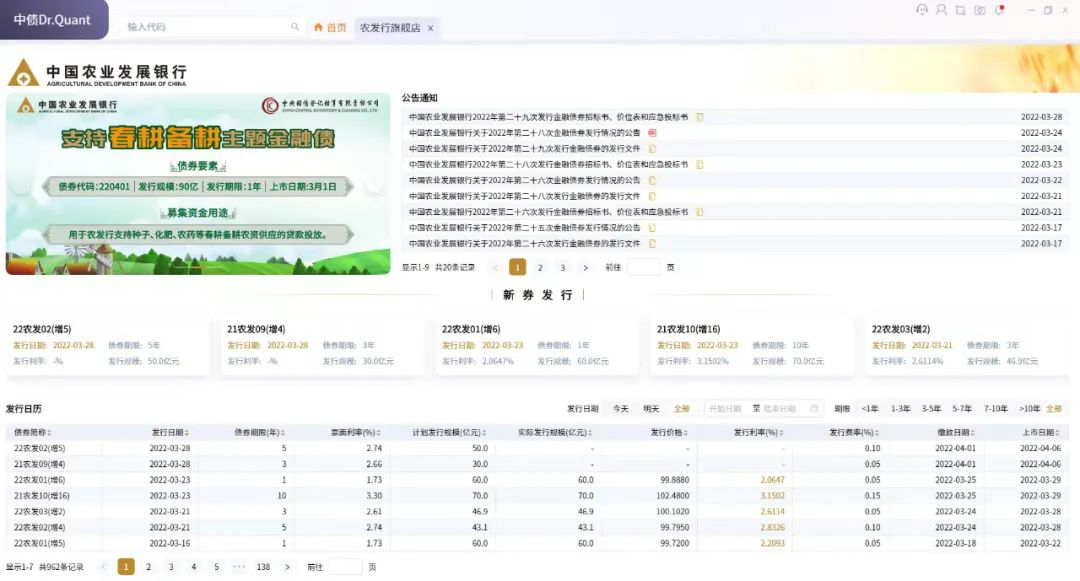Sort table by 缴款日期 column

pos(956,433)
